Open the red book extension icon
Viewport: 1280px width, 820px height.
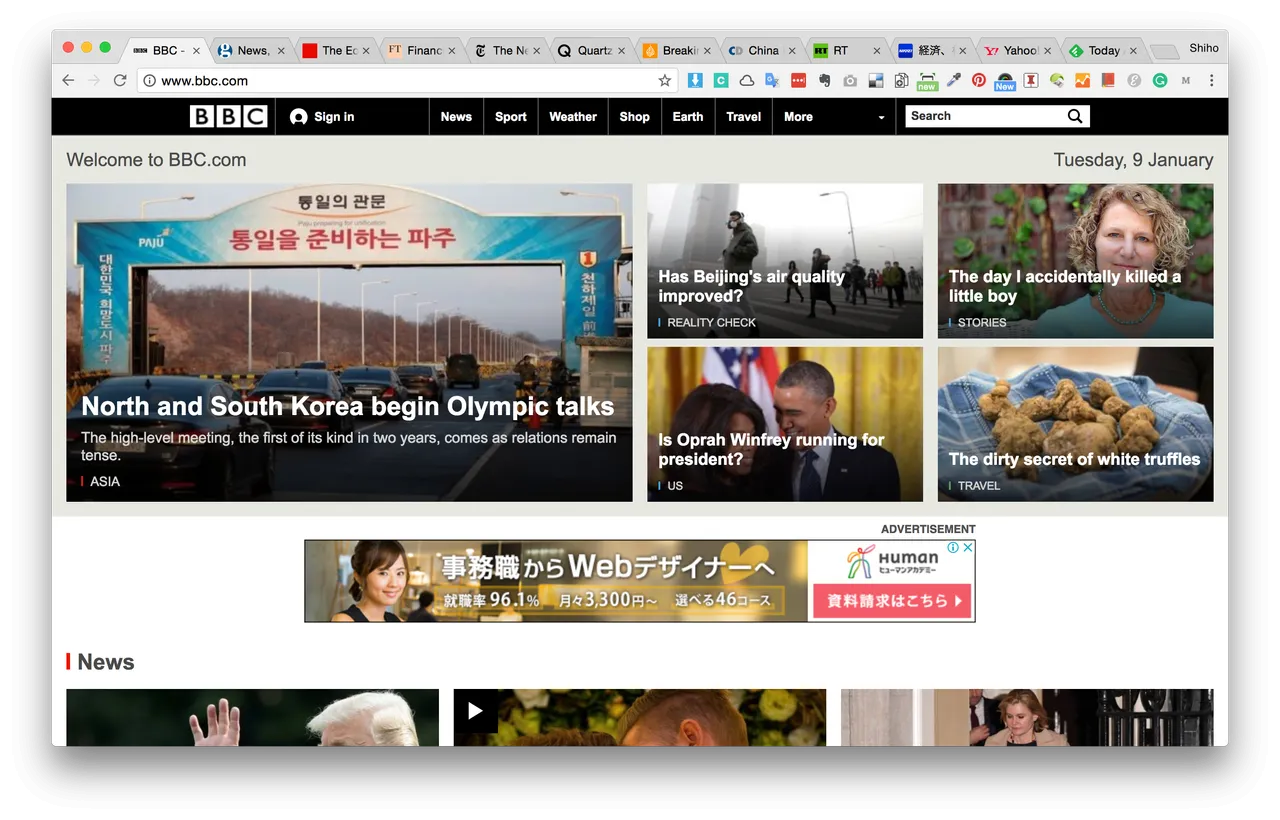pos(1108,80)
